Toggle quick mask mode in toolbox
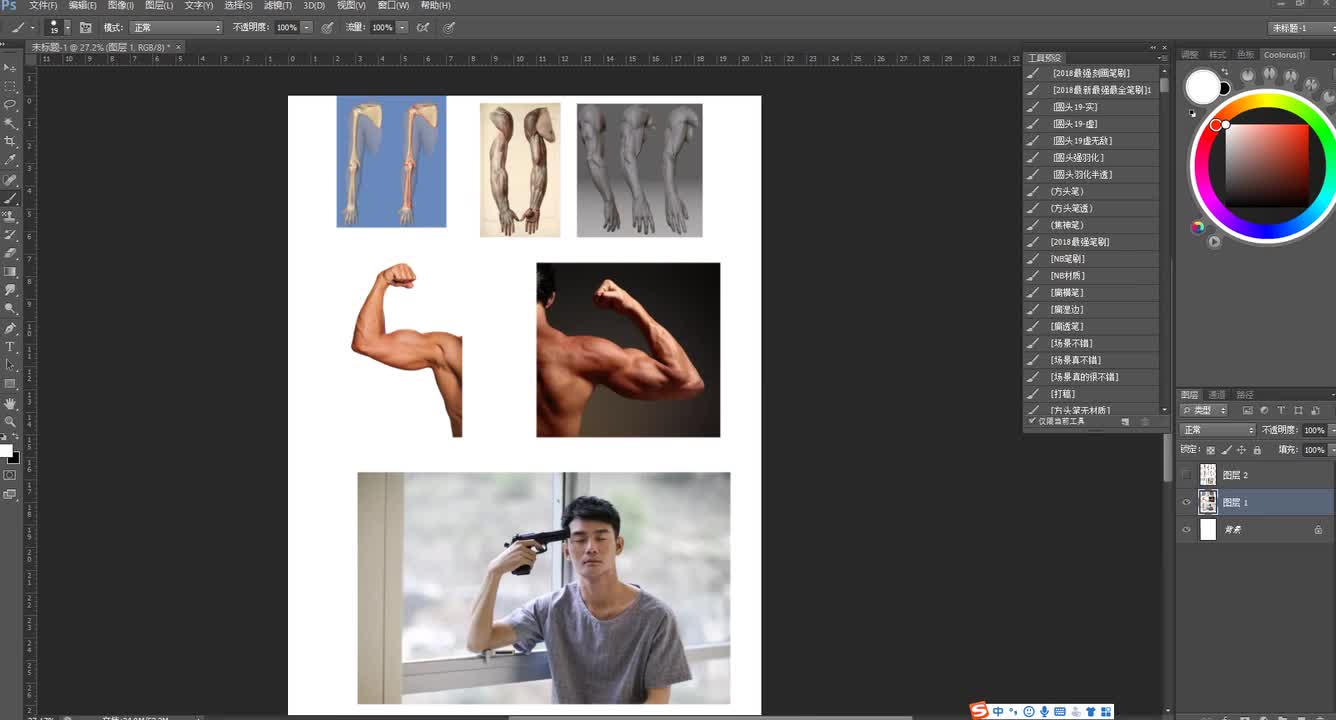 [10, 475]
